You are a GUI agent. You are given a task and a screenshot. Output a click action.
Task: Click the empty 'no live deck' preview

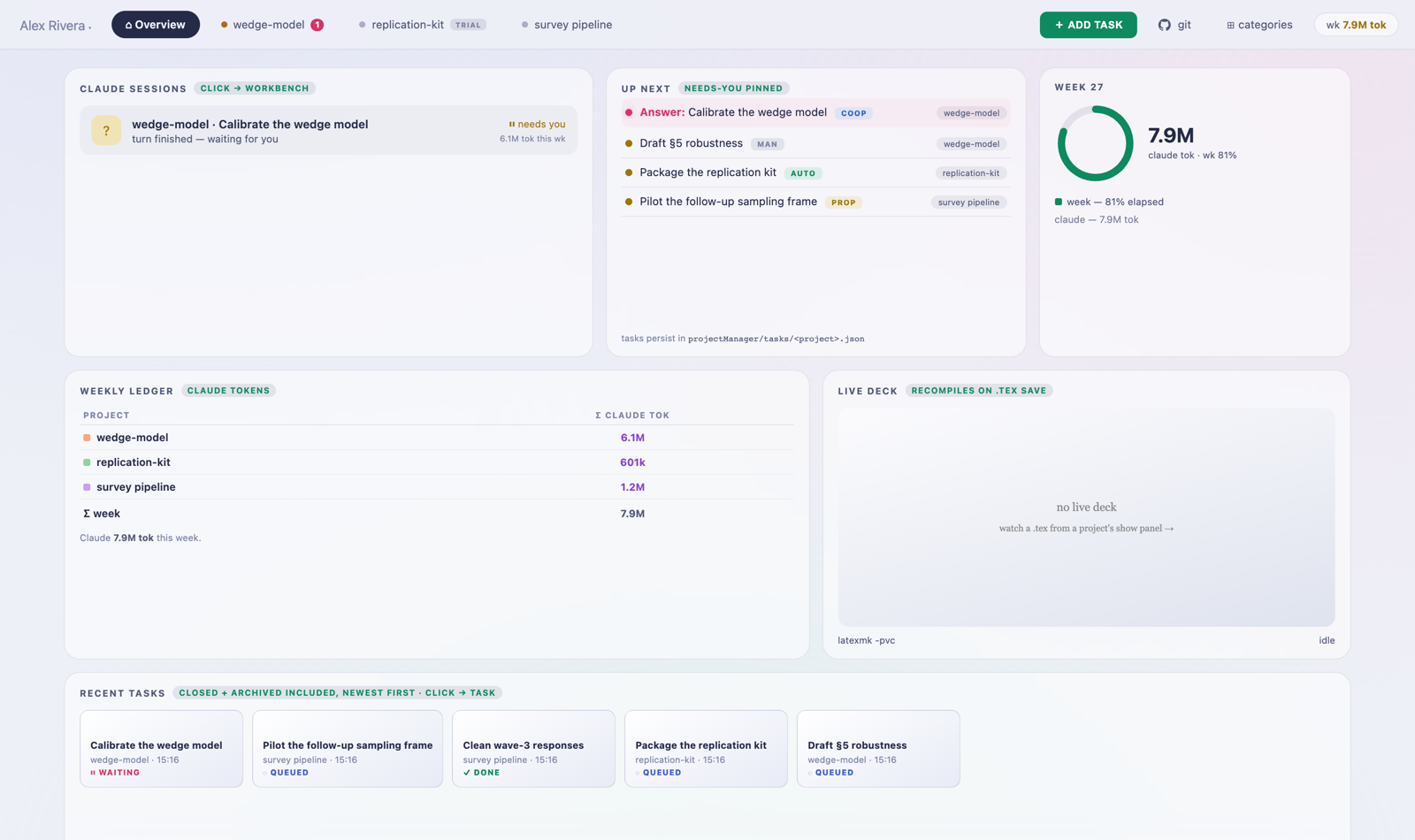[x=1086, y=517]
